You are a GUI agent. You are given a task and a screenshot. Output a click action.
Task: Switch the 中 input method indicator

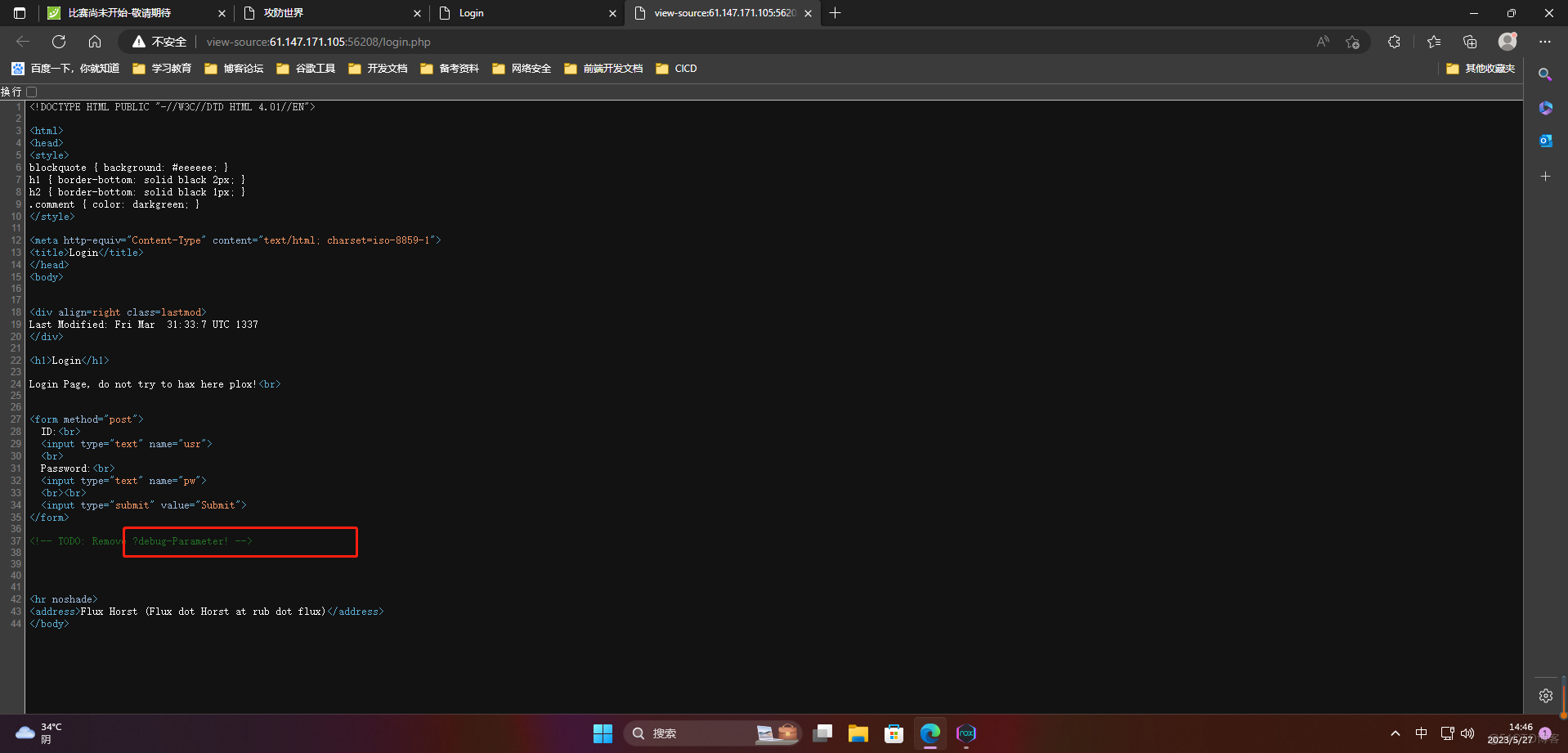[x=1421, y=733]
